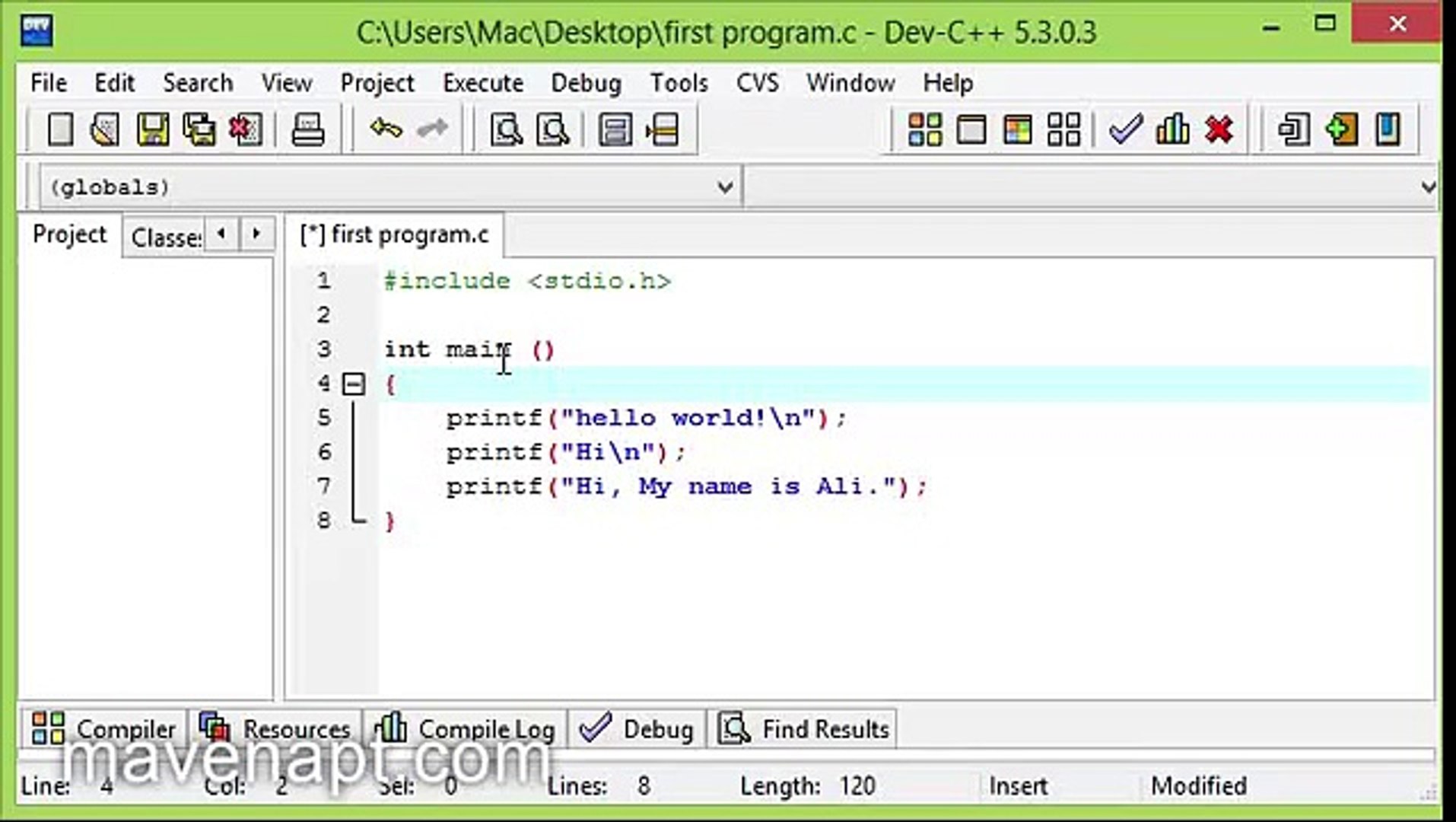Open the Project menu

(377, 82)
